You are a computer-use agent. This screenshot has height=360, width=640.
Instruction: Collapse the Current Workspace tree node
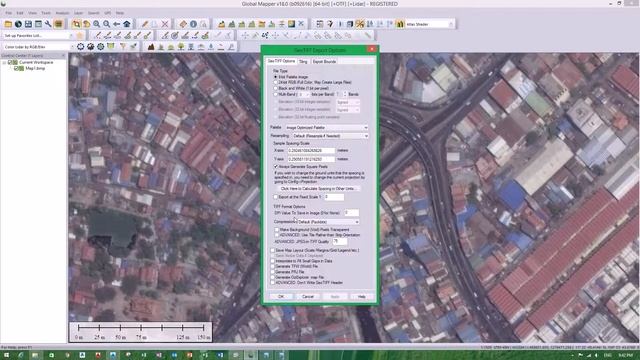4,62
